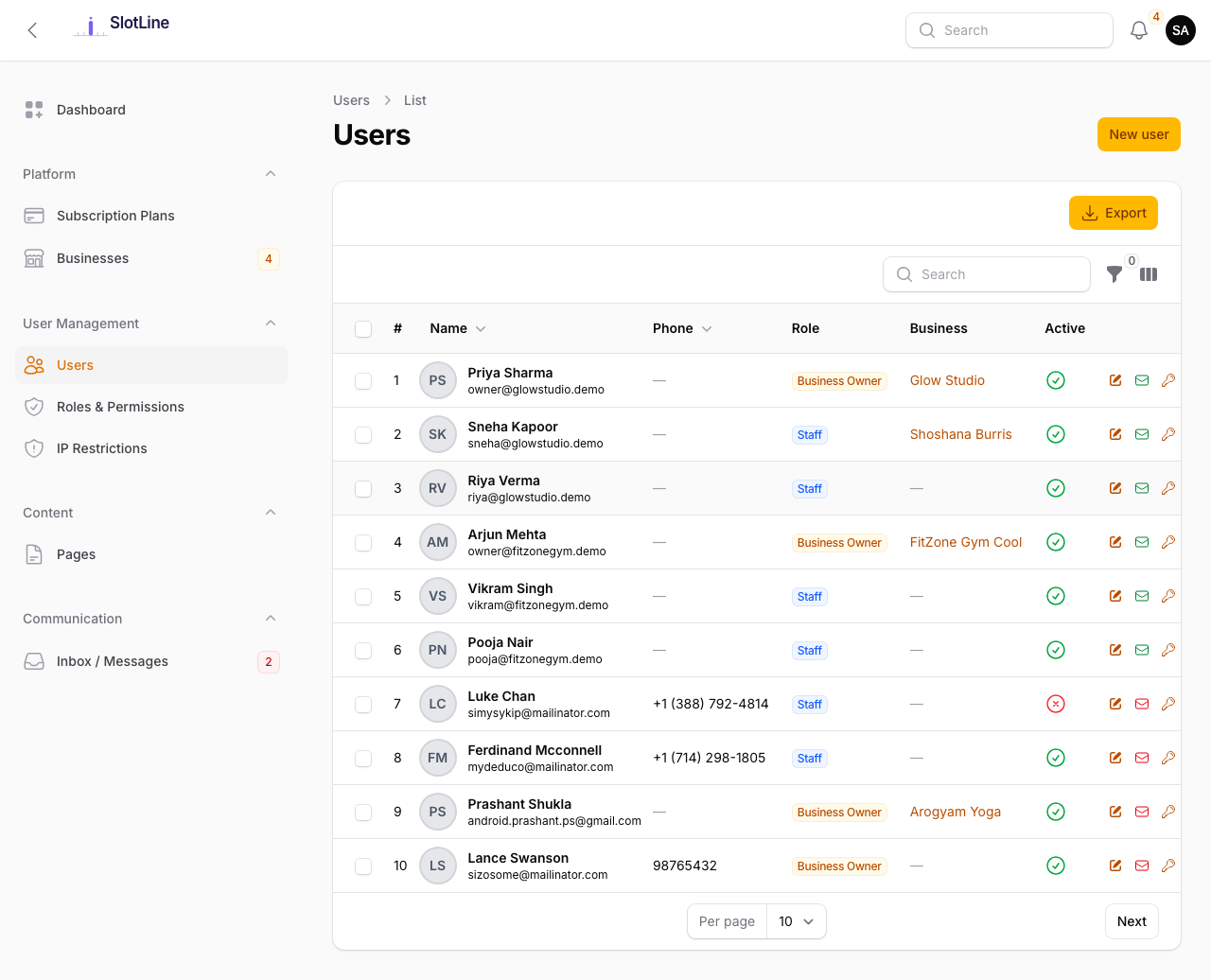
Task: Select checkbox for Prashant Shukla row
Action: (363, 813)
